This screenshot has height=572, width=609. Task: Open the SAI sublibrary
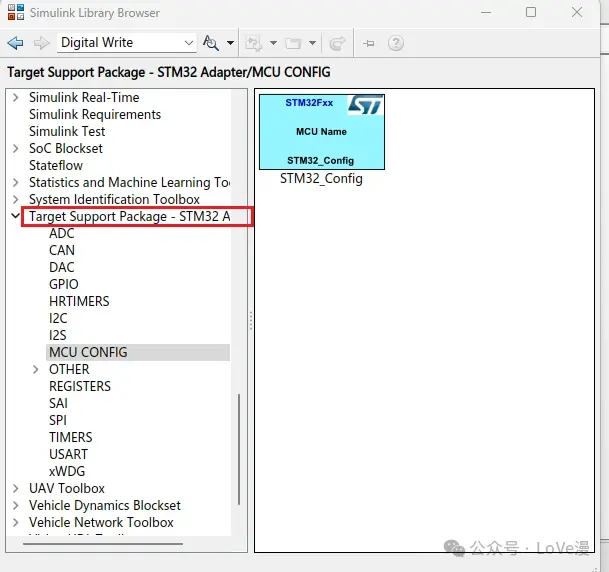[x=58, y=403]
